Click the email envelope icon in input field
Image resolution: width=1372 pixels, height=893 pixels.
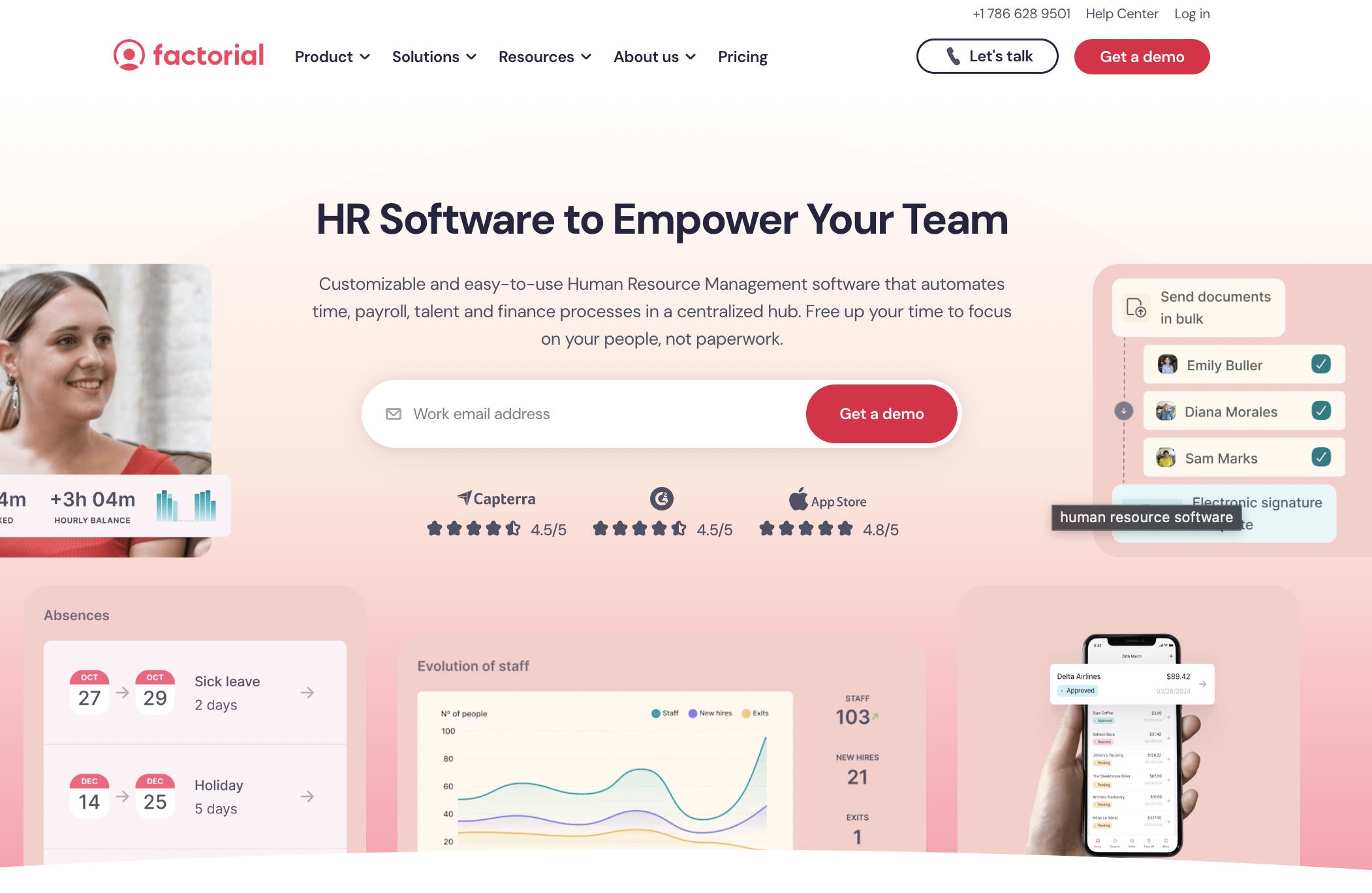393,413
